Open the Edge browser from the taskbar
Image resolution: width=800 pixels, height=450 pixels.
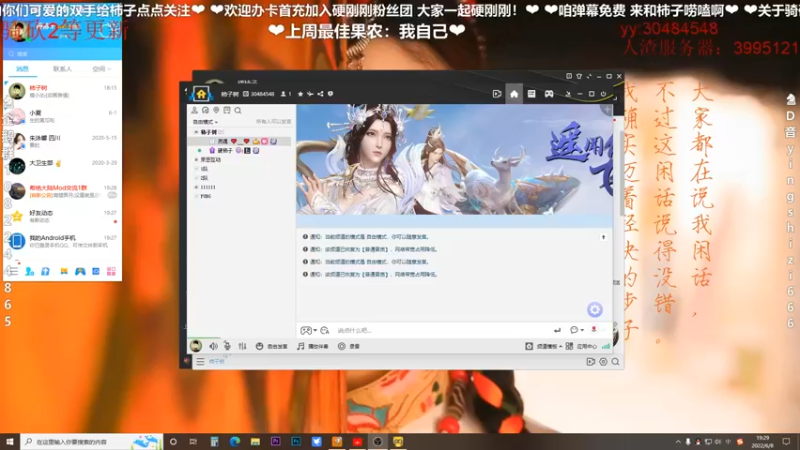tap(235, 441)
